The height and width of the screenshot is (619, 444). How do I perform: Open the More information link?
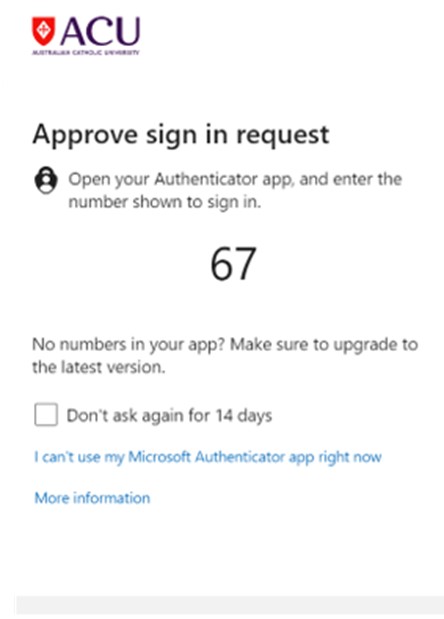[92, 498]
